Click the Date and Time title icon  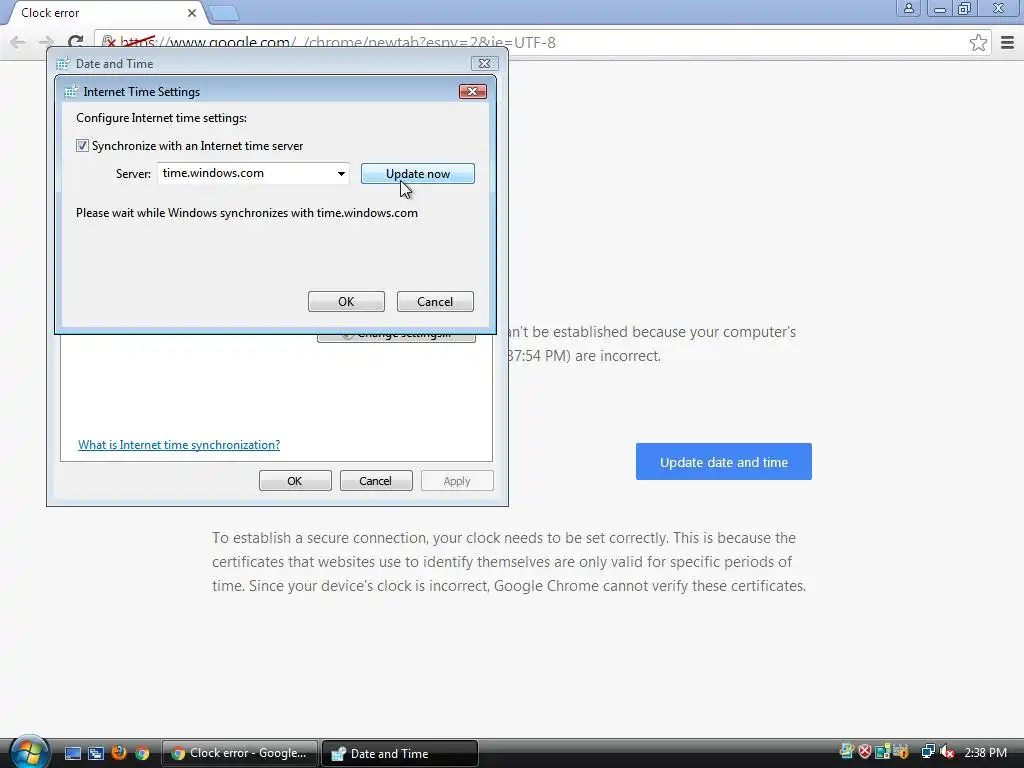pyautogui.click(x=63, y=63)
